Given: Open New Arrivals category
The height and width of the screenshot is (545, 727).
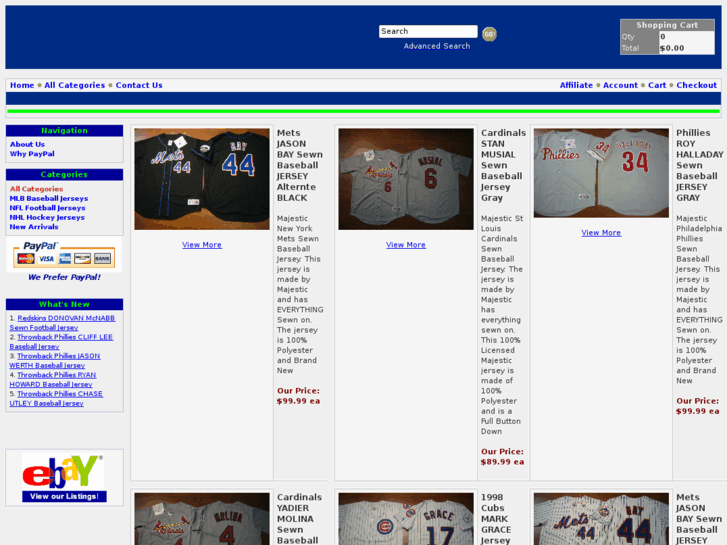Looking at the screenshot, I should [34, 227].
